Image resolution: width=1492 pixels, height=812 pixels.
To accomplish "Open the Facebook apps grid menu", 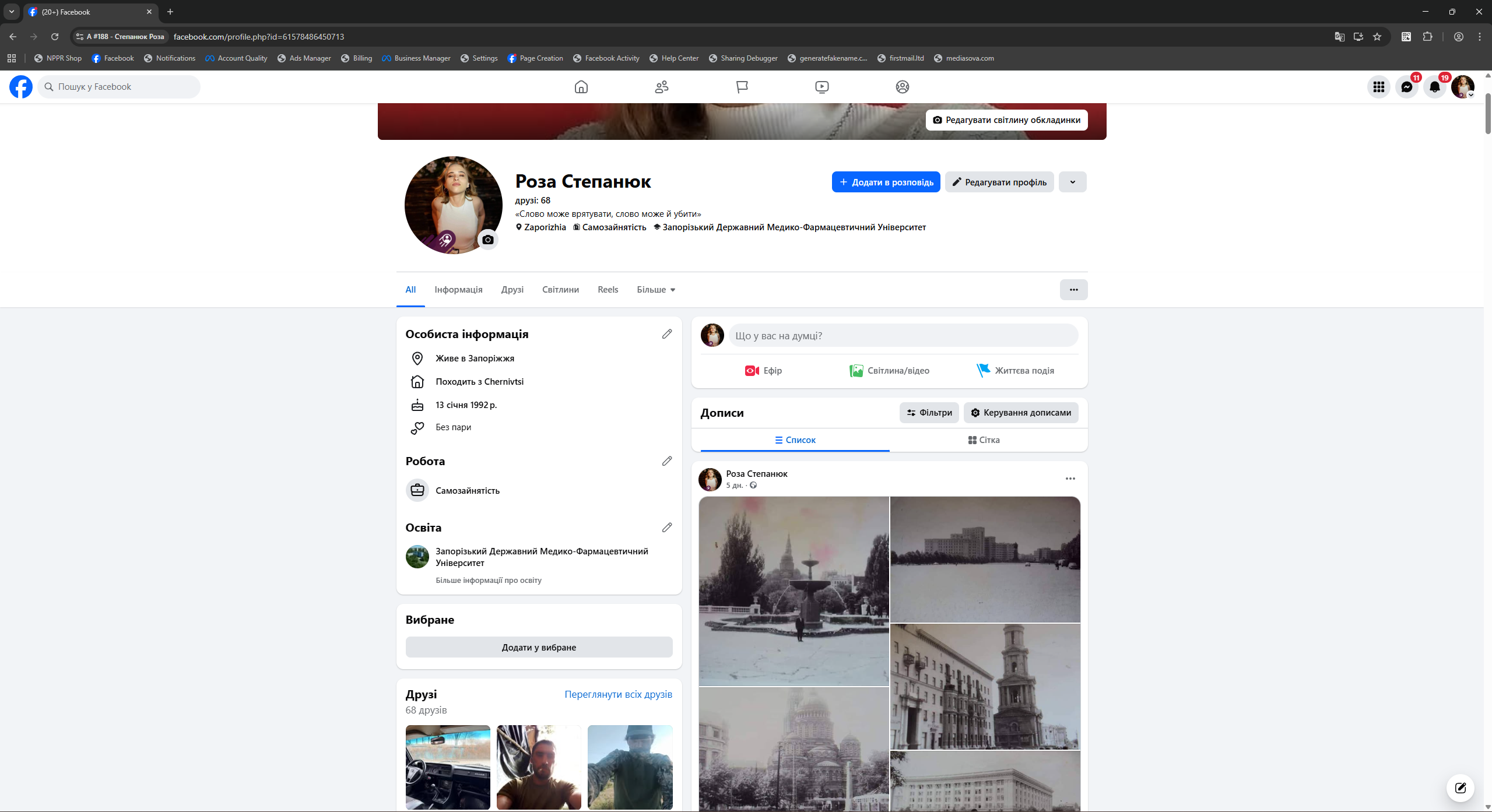I will pos(1378,87).
